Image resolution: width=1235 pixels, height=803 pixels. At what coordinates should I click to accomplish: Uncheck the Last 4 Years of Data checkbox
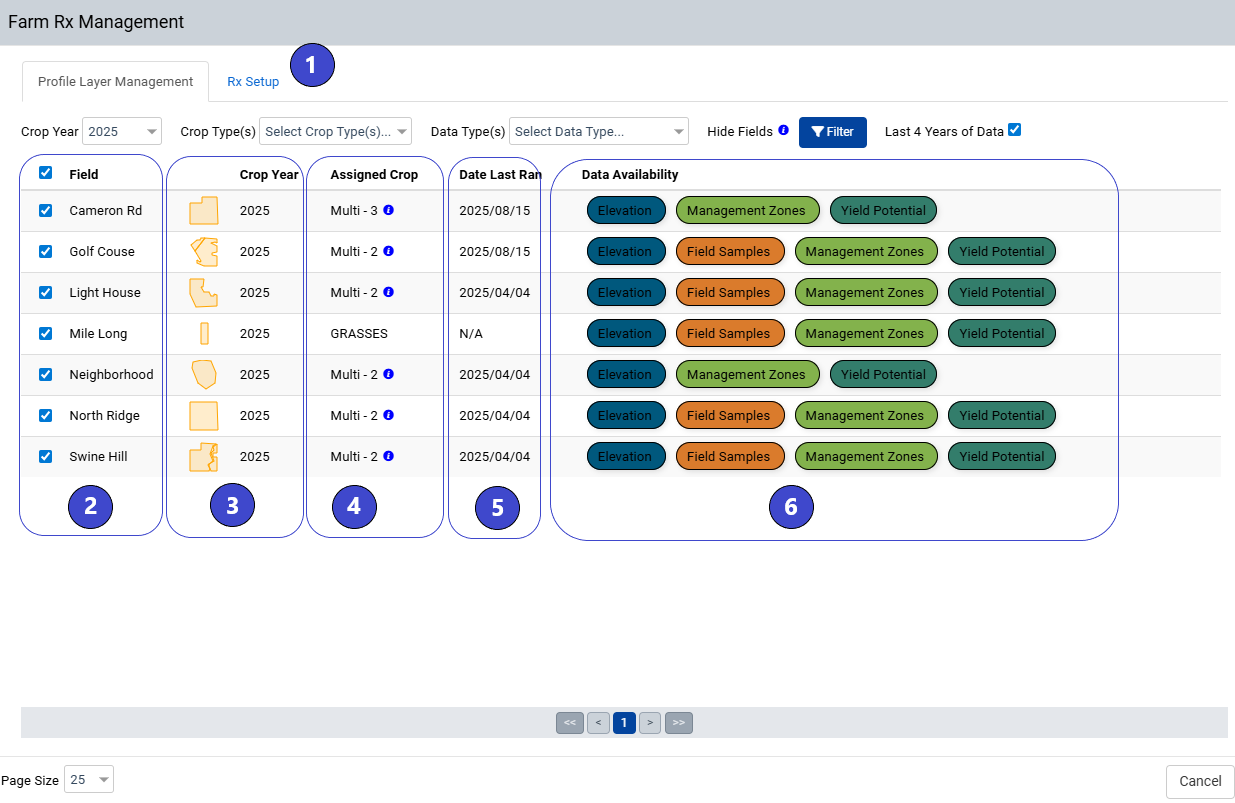(1015, 130)
